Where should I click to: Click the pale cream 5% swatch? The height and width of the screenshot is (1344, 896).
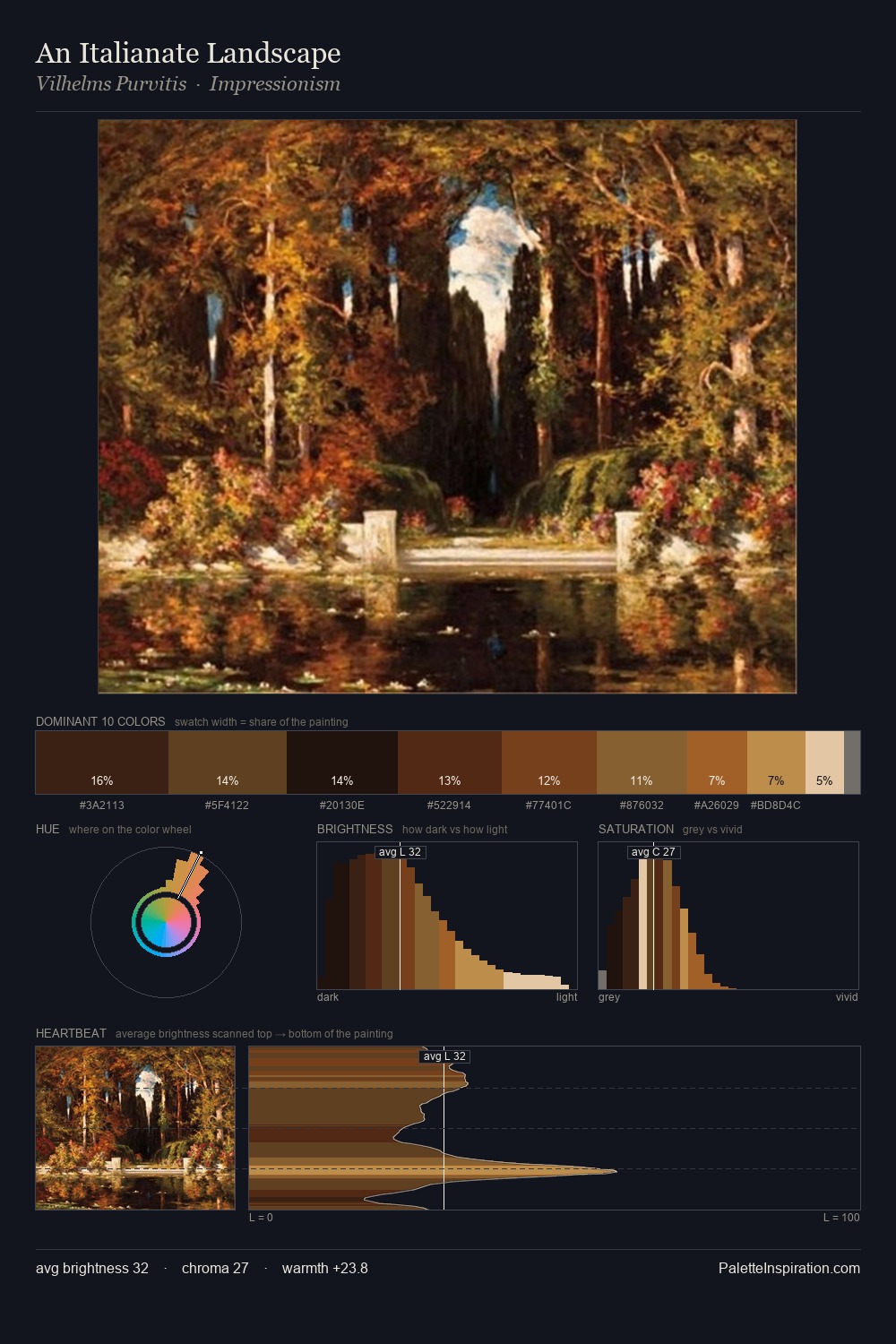coord(824,762)
